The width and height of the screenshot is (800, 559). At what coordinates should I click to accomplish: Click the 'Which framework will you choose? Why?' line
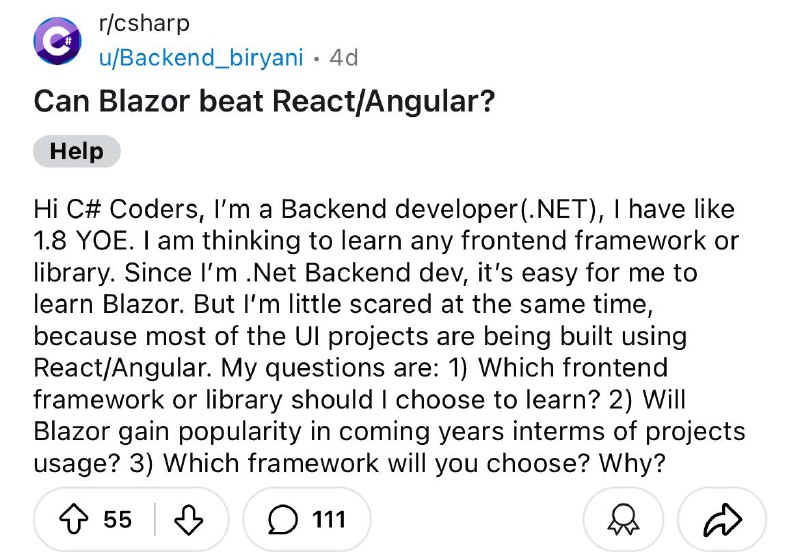point(414,463)
